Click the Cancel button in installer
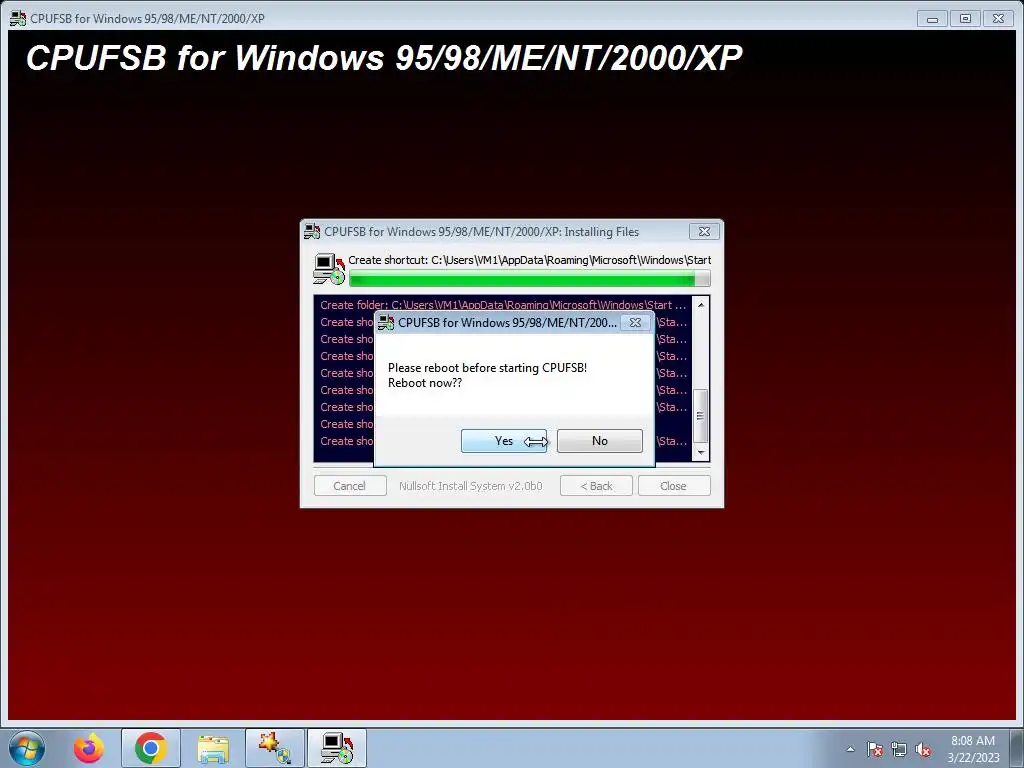Image resolution: width=1024 pixels, height=768 pixels. tap(349, 486)
